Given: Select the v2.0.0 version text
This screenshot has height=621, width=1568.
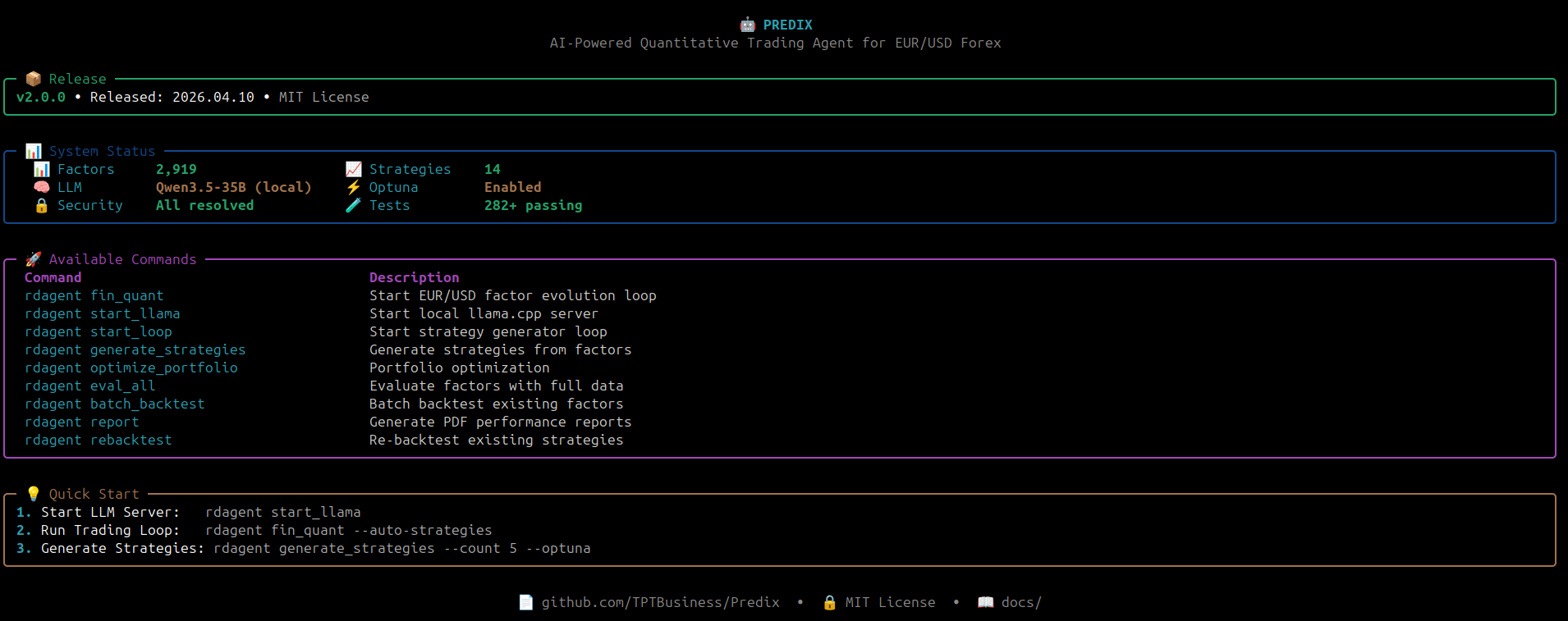Looking at the screenshot, I should click(x=41, y=97).
